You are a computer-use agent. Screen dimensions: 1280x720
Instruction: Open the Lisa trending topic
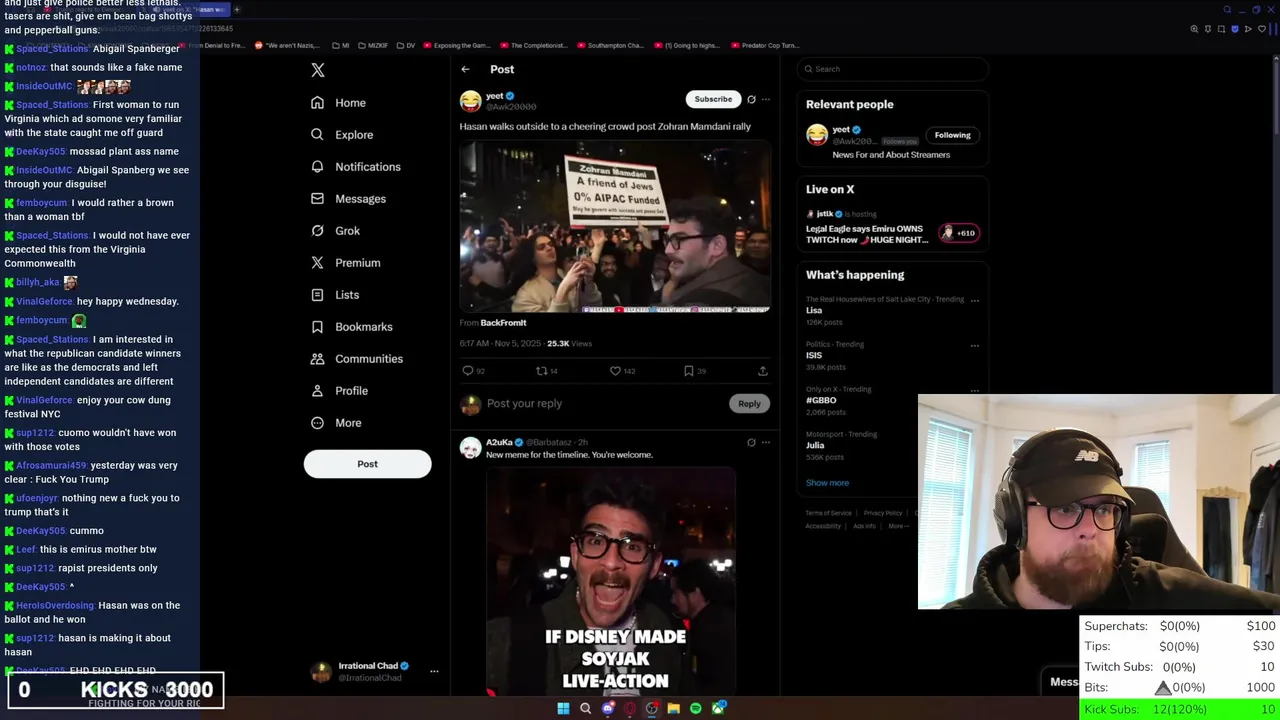click(814, 310)
